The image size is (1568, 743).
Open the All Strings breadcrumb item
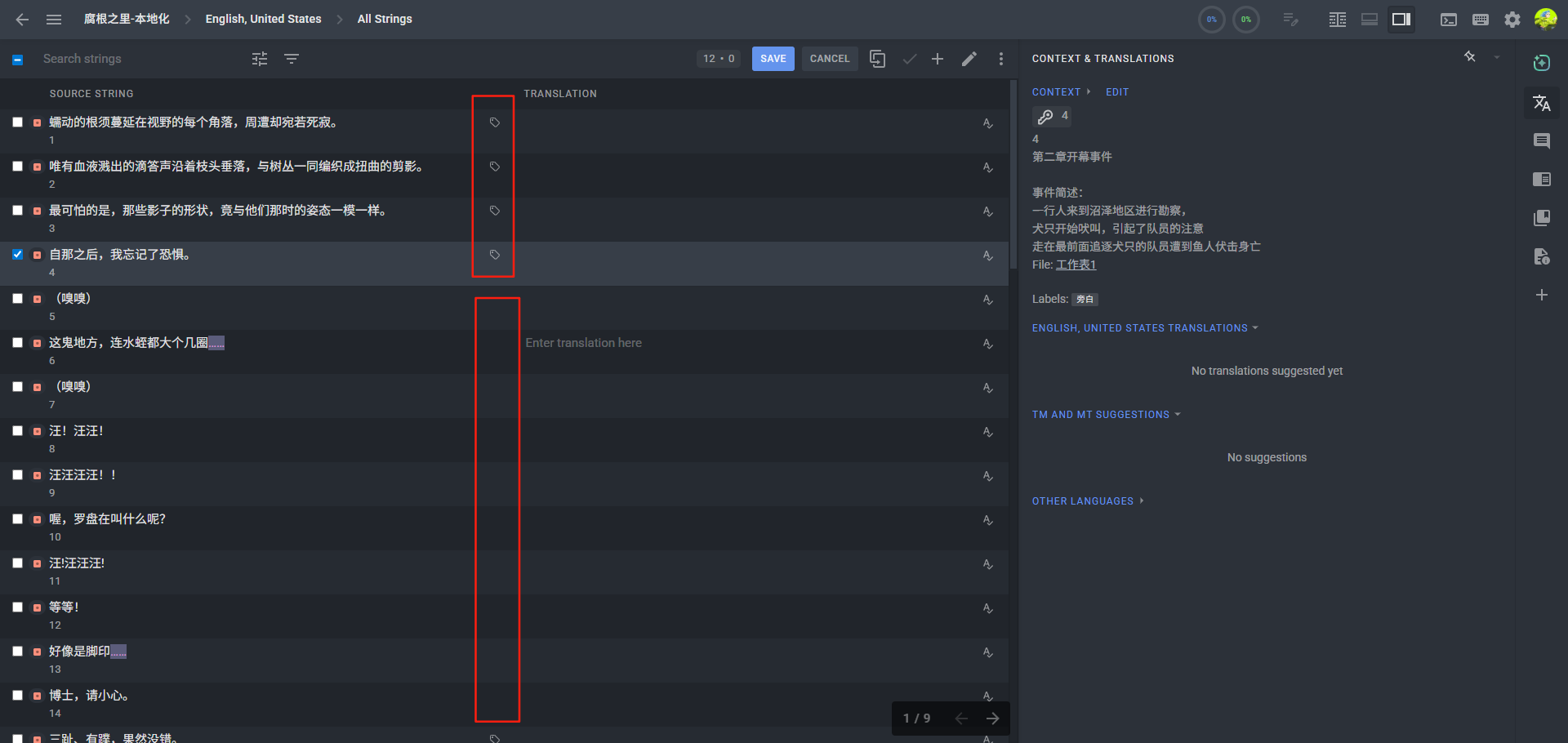pos(385,19)
